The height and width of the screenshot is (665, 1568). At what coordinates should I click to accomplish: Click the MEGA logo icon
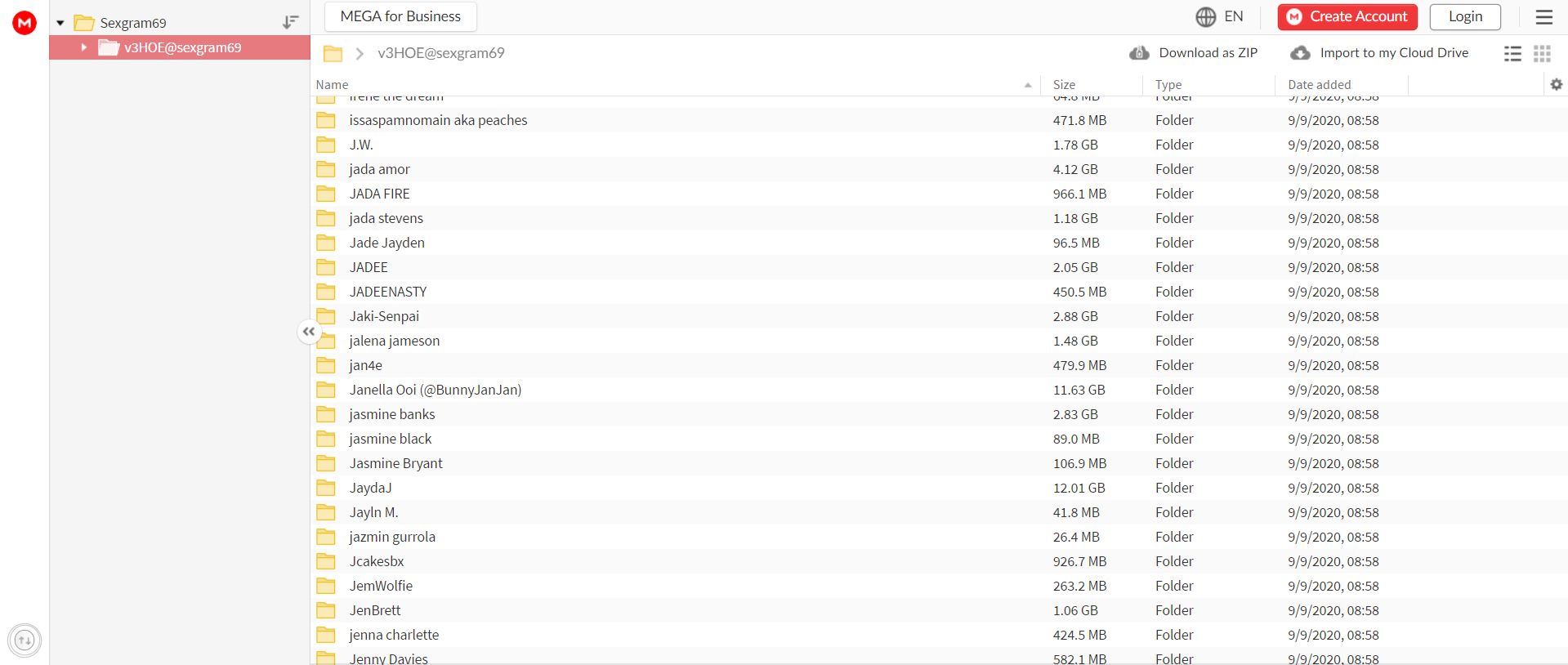pyautogui.click(x=25, y=23)
